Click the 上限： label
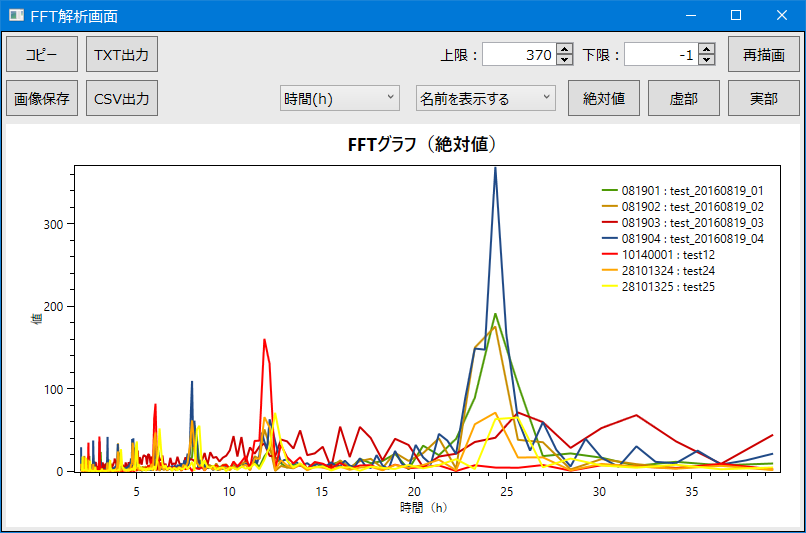Image resolution: width=806 pixels, height=533 pixels. [x=459, y=54]
